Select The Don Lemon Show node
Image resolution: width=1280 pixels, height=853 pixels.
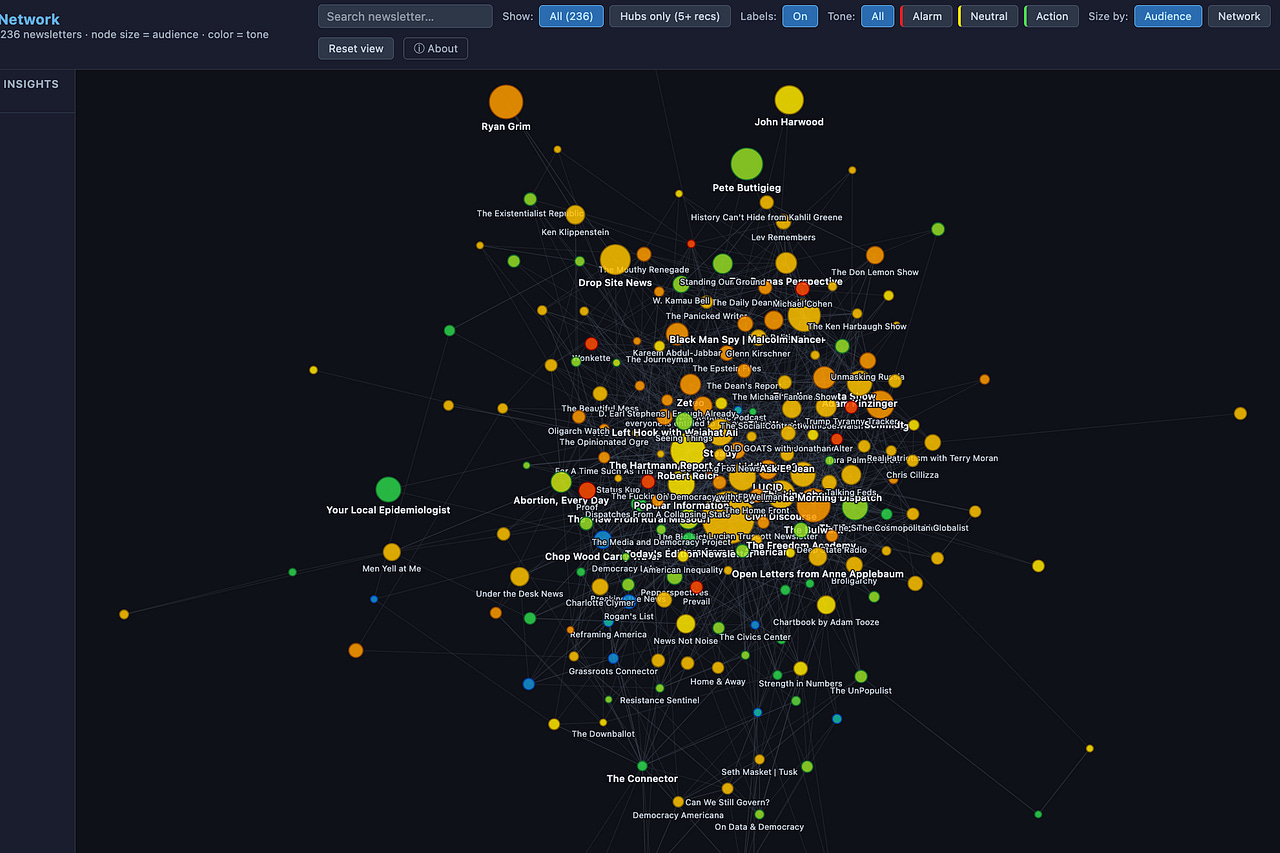(875, 255)
